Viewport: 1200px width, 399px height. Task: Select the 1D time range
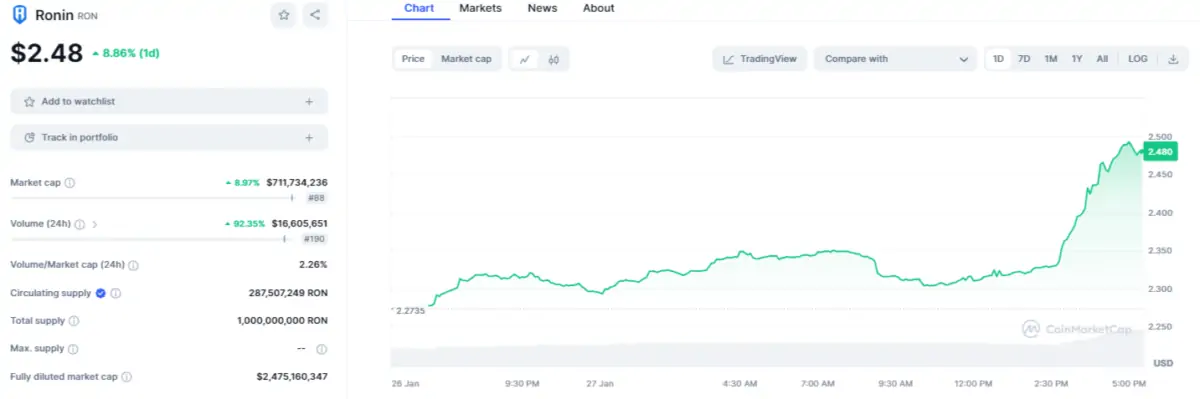coord(998,59)
